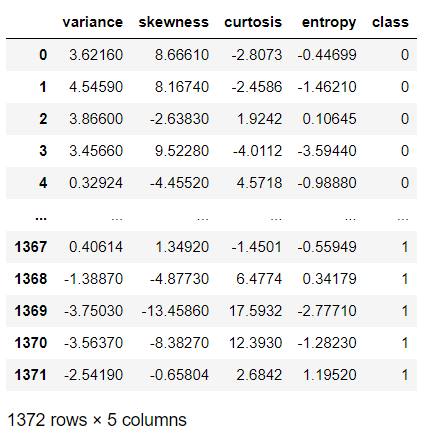Click curtosis value 12.3930
Viewport: 430px width, 435px height.
pos(255,343)
